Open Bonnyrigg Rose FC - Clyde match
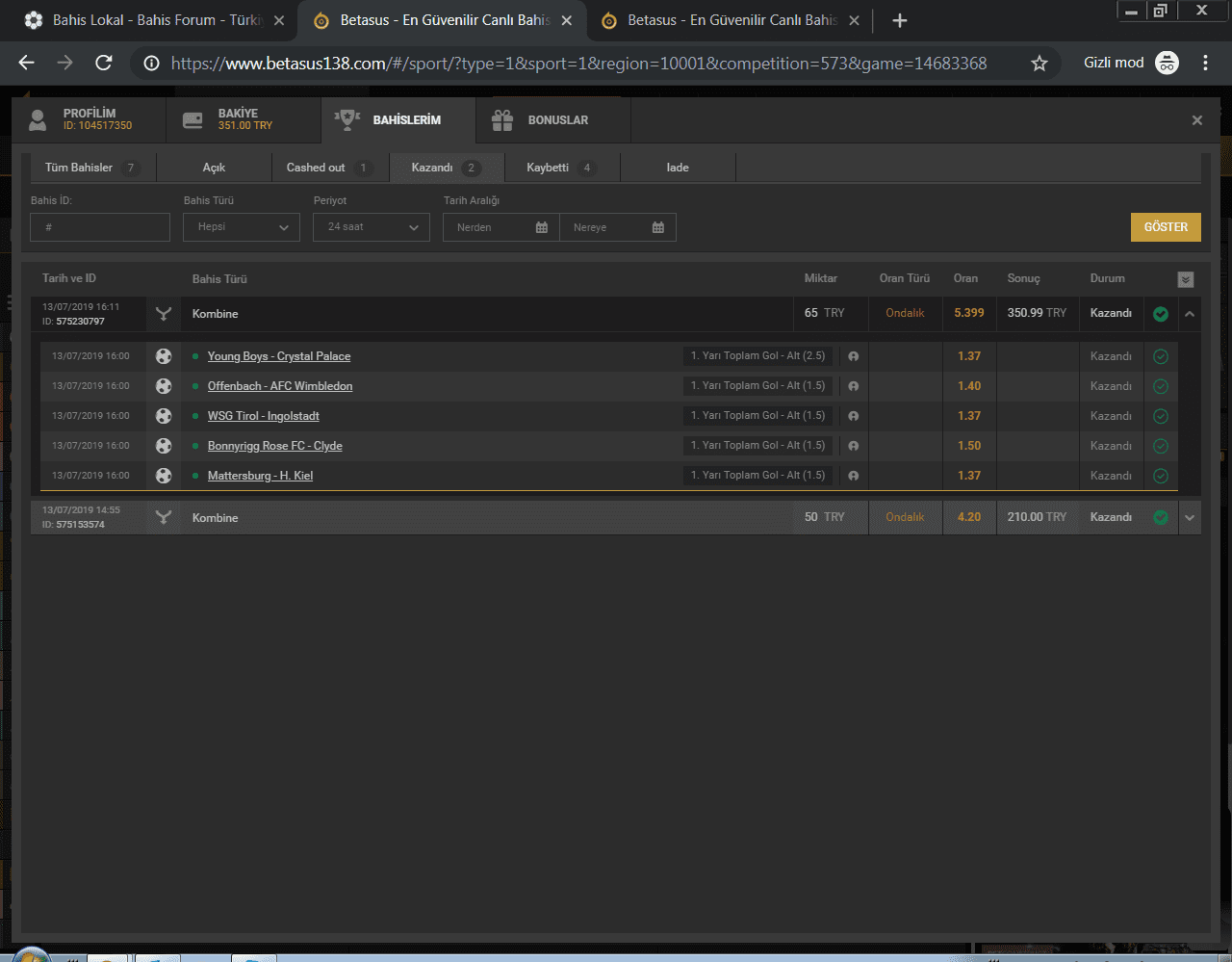The height and width of the screenshot is (962, 1232). coord(275,446)
